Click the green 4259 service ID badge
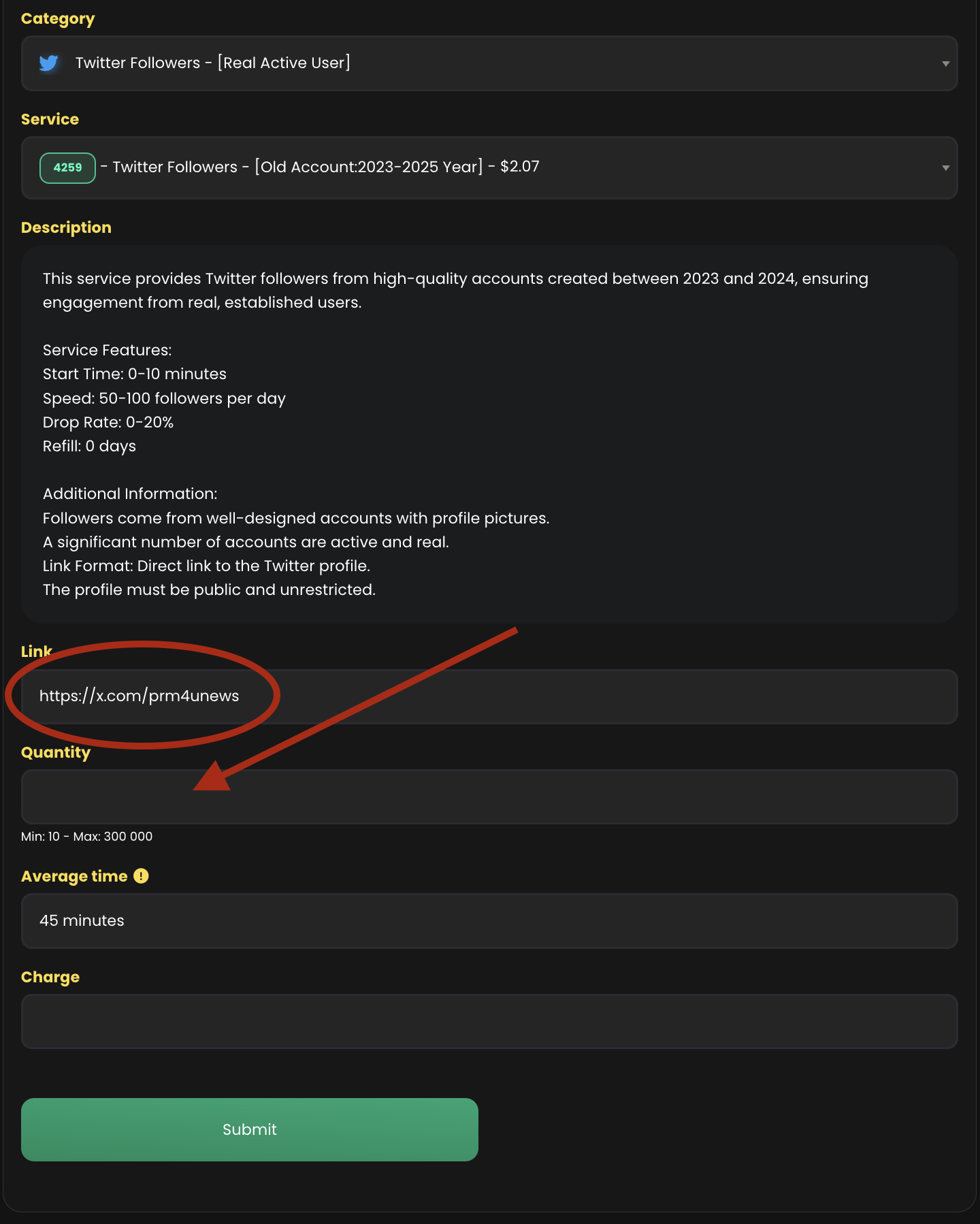Image resolution: width=980 pixels, height=1224 pixels. (x=67, y=167)
